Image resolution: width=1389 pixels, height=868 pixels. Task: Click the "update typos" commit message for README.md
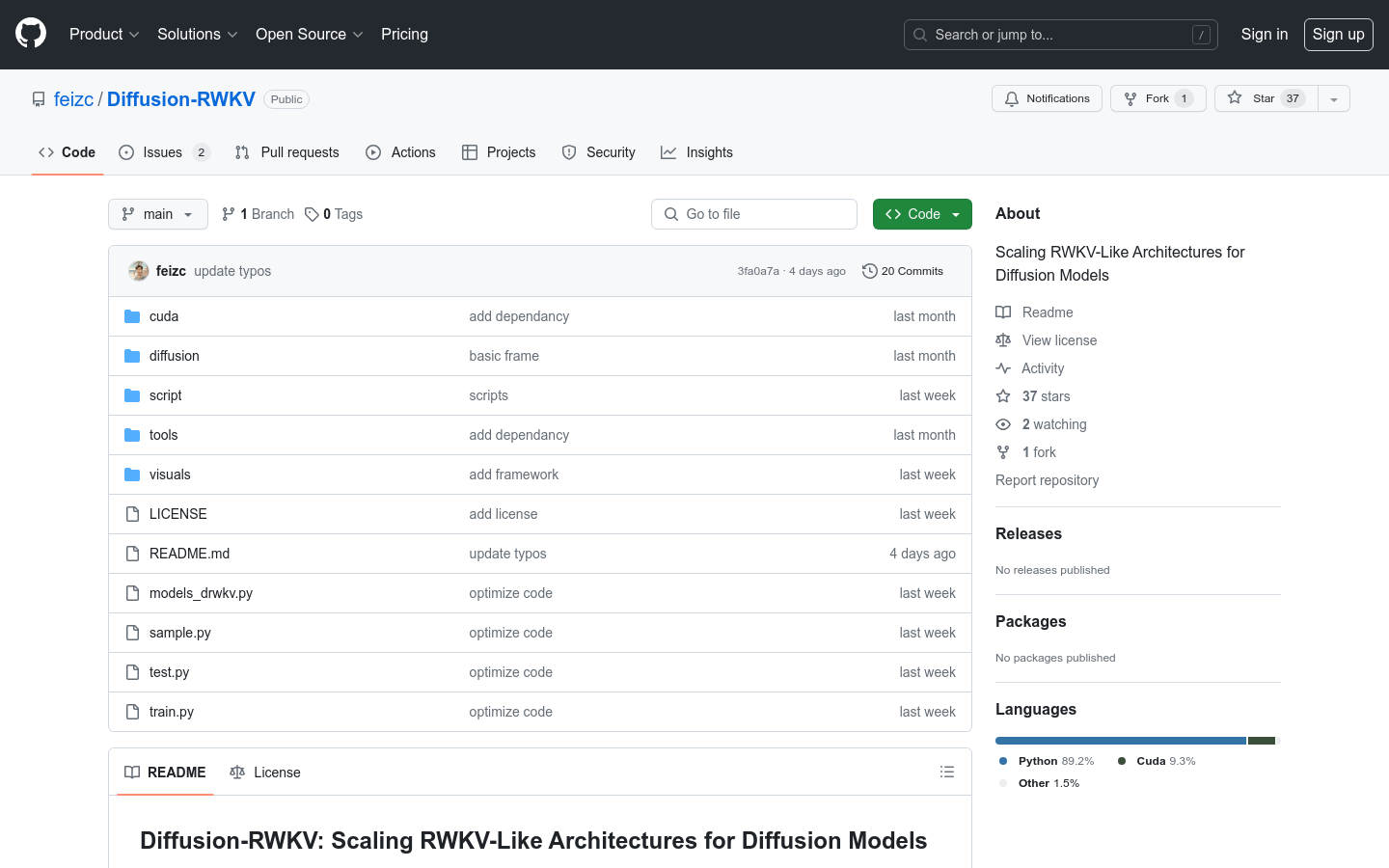point(507,554)
